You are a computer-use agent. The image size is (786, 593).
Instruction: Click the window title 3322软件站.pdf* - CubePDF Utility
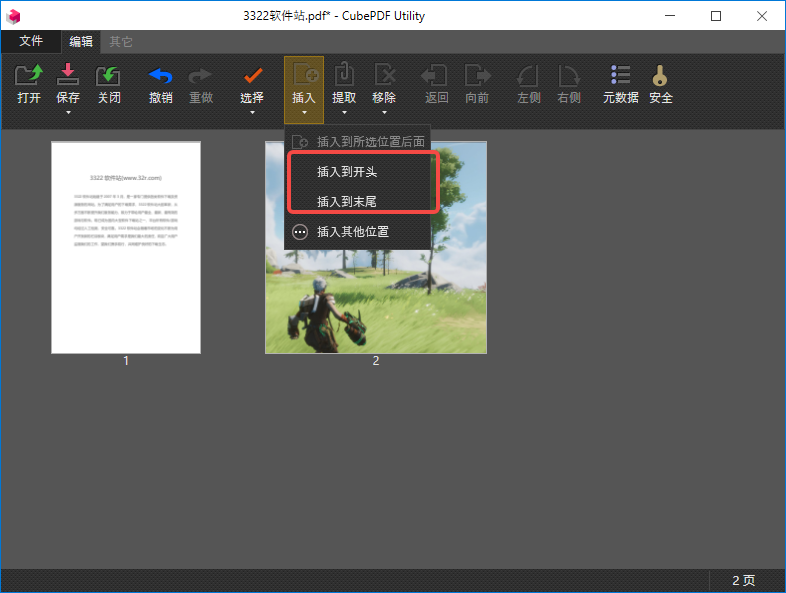334,16
